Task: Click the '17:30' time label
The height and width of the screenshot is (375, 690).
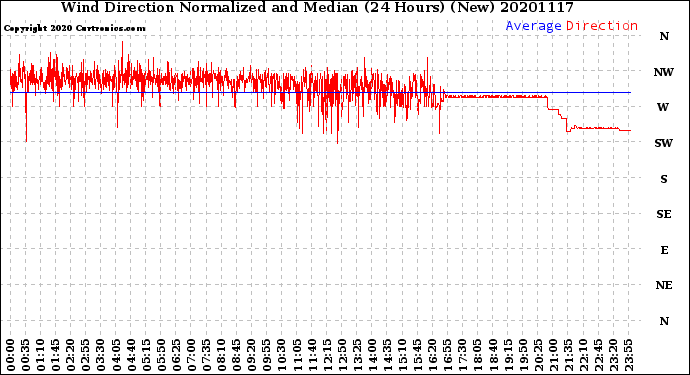Action: pyautogui.click(x=463, y=355)
